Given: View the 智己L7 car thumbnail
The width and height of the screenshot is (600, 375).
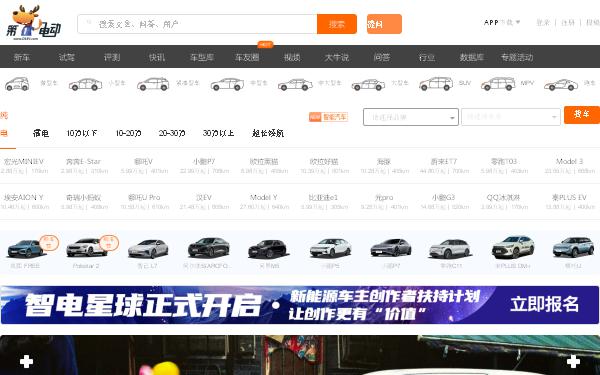Looking at the screenshot, I should click(148, 249).
